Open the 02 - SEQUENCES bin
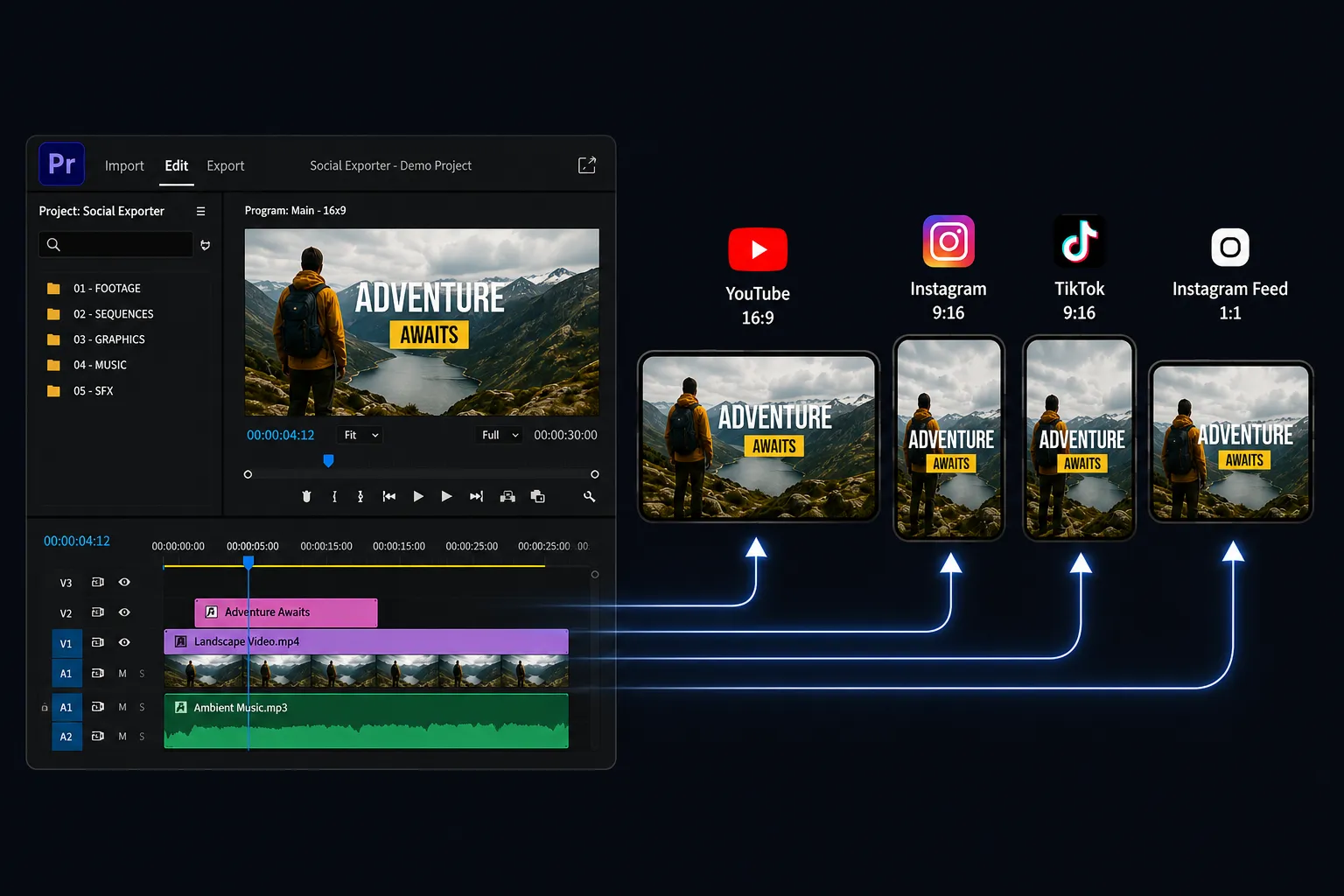 [x=100, y=314]
